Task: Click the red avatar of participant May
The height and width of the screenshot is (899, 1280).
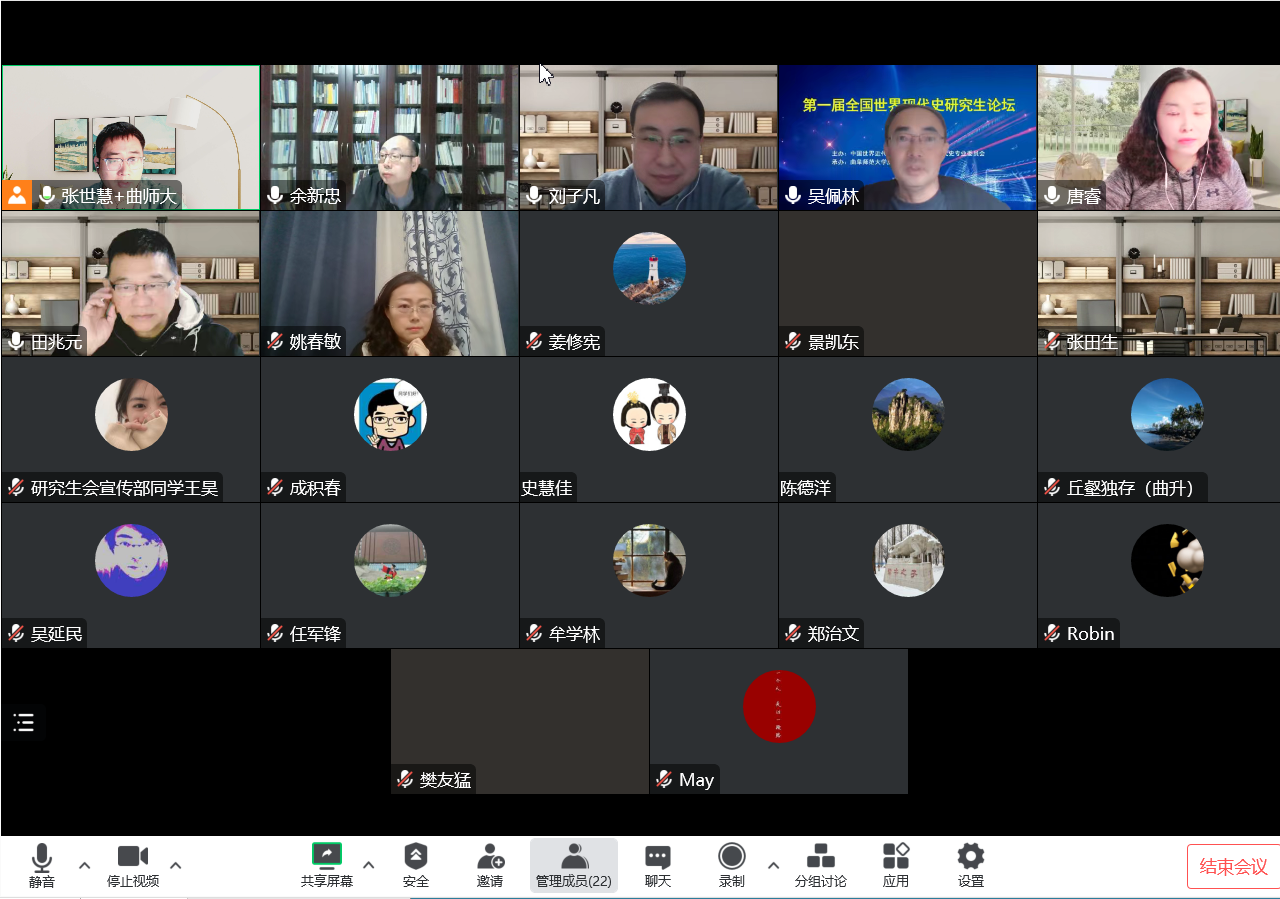Action: point(779,706)
